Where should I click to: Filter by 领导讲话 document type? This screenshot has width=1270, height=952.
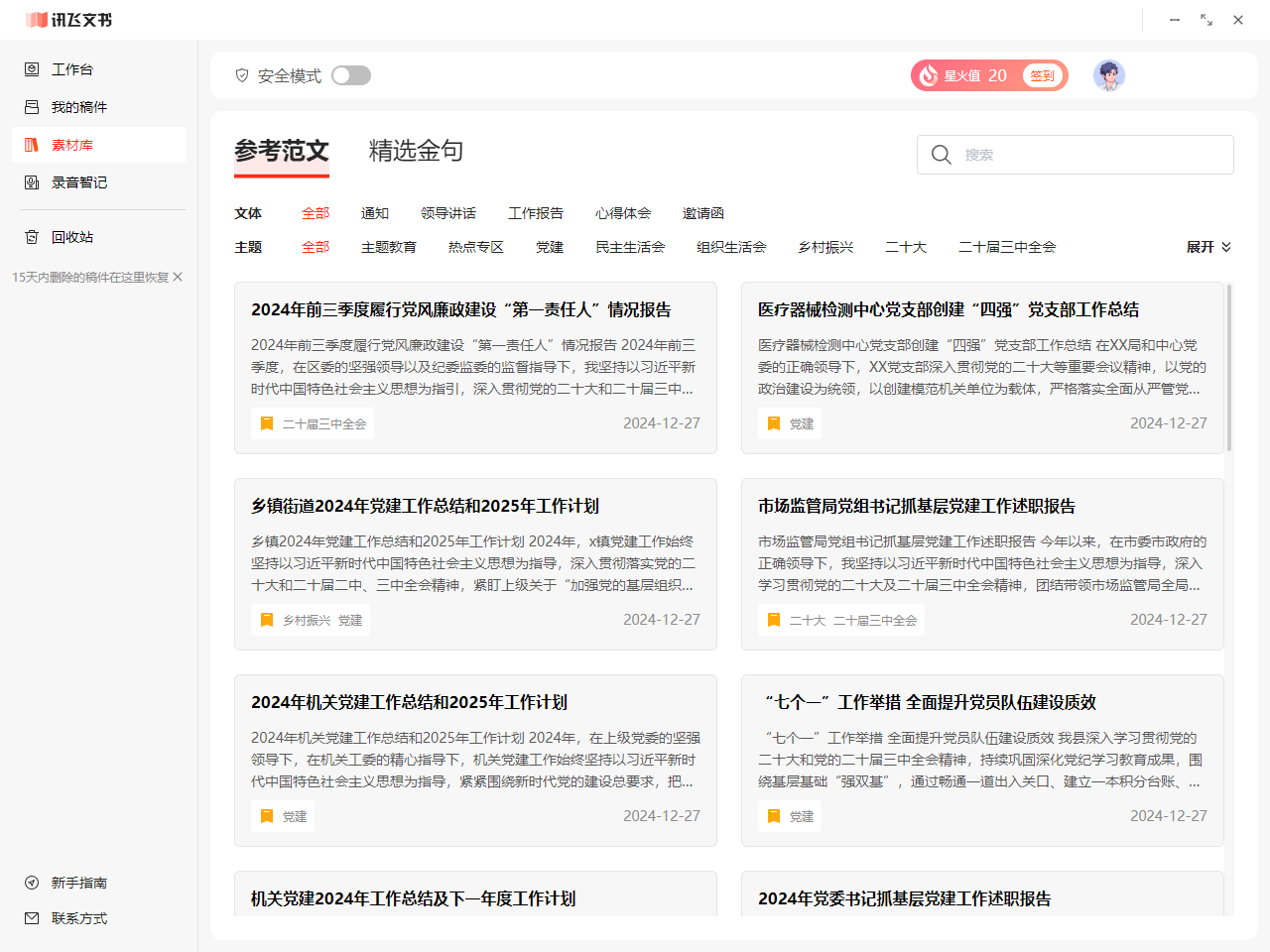point(447,213)
